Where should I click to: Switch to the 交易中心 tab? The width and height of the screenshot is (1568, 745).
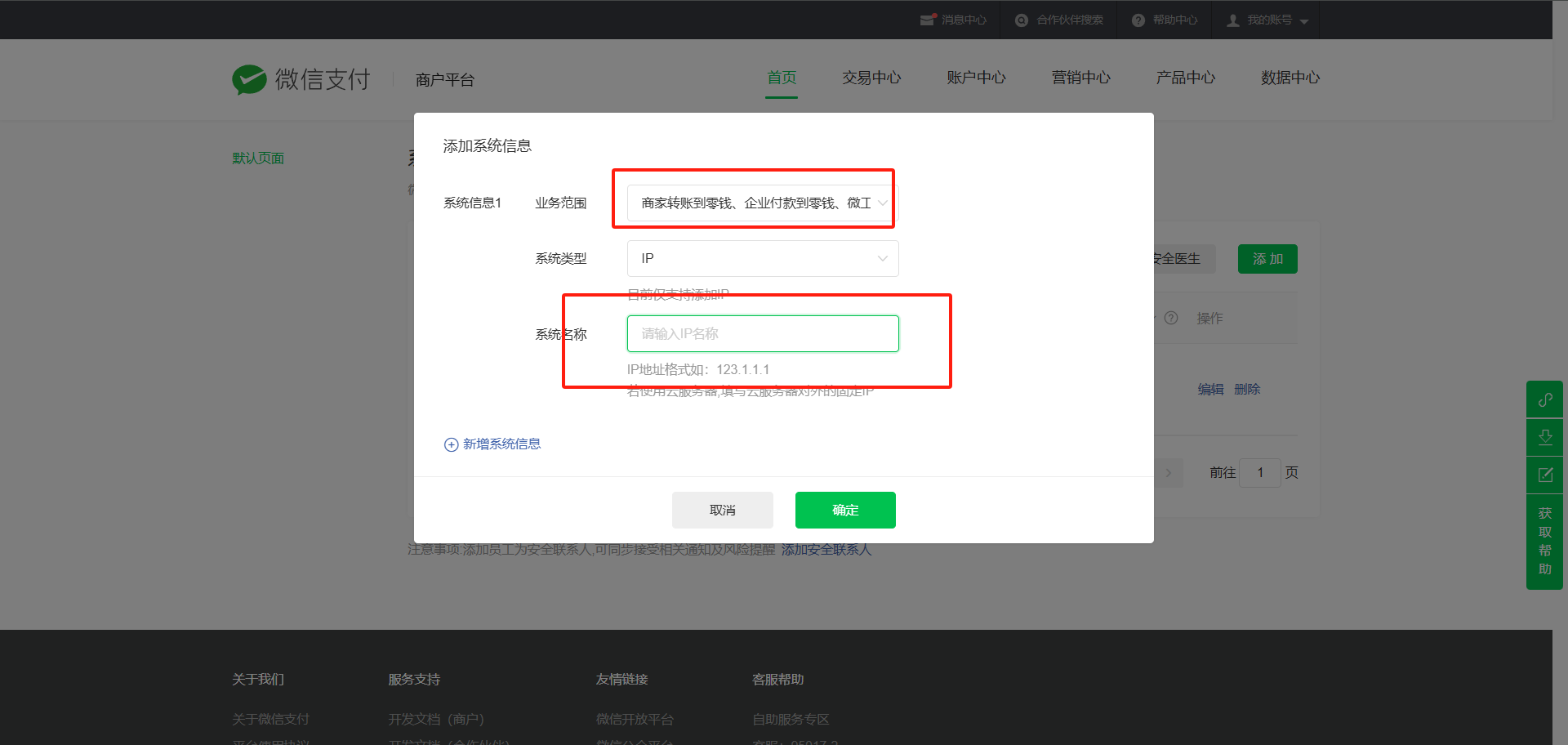(x=871, y=78)
